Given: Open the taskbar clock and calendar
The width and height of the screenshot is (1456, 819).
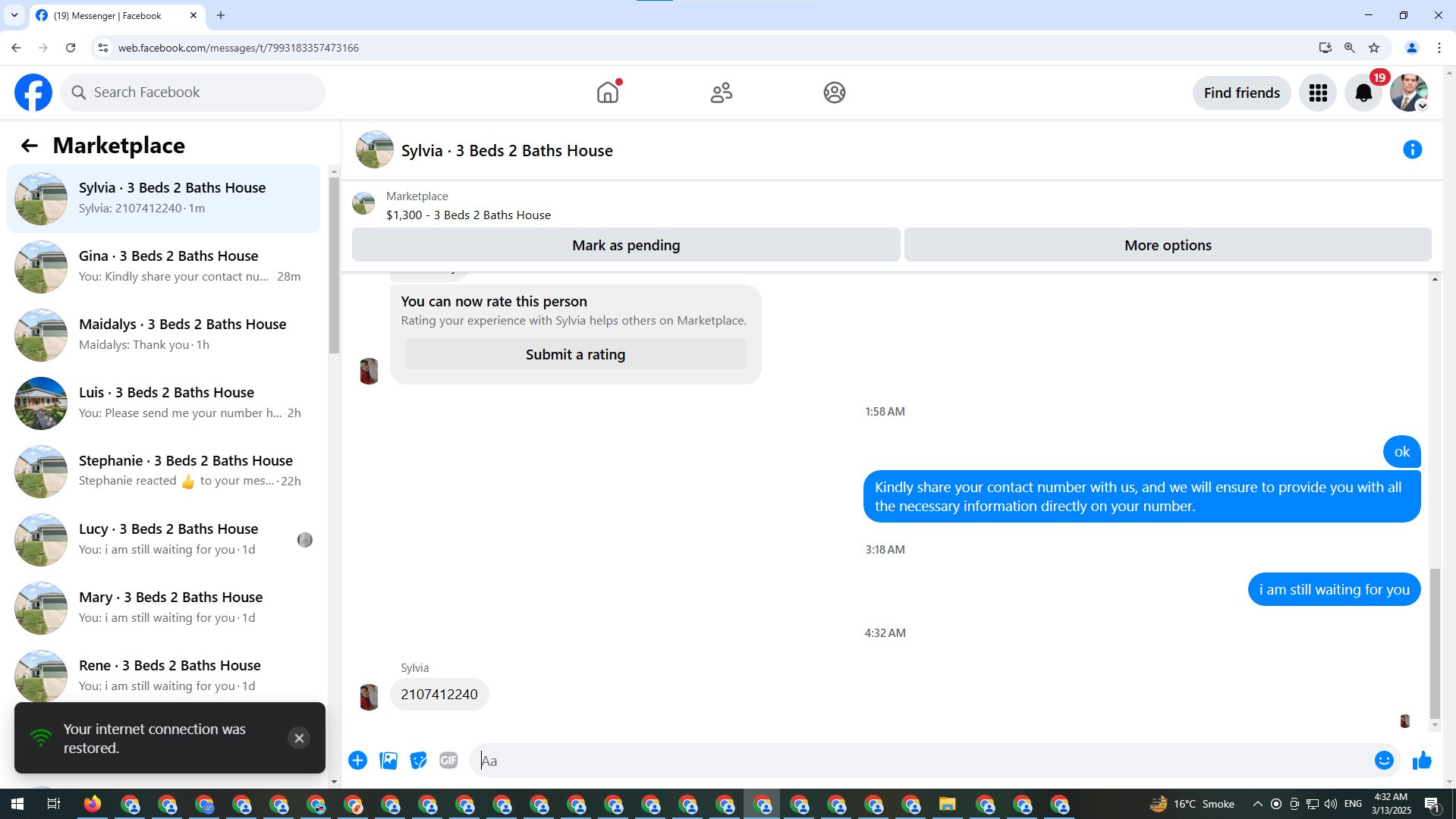Looking at the screenshot, I should point(1391,804).
